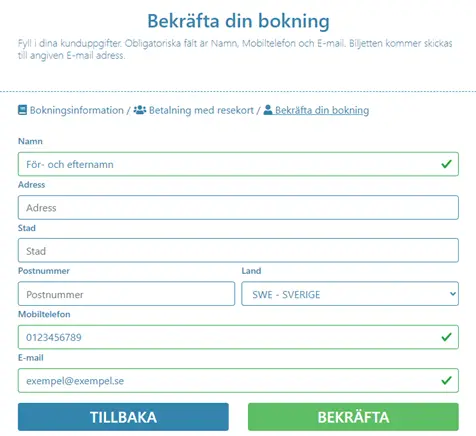
Task: Click the green checkmark in the E-mail field
Action: coord(446,380)
